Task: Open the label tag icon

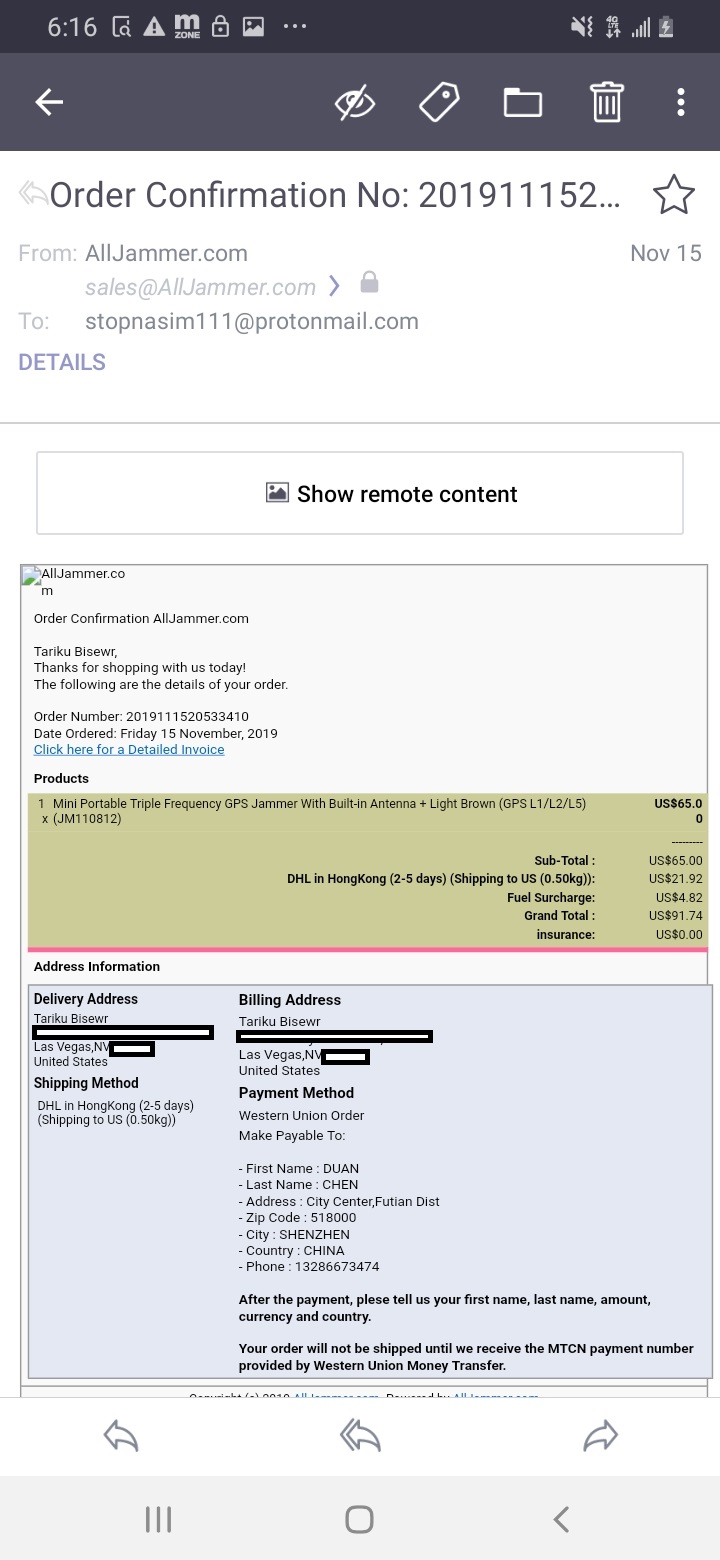Action: 439,102
